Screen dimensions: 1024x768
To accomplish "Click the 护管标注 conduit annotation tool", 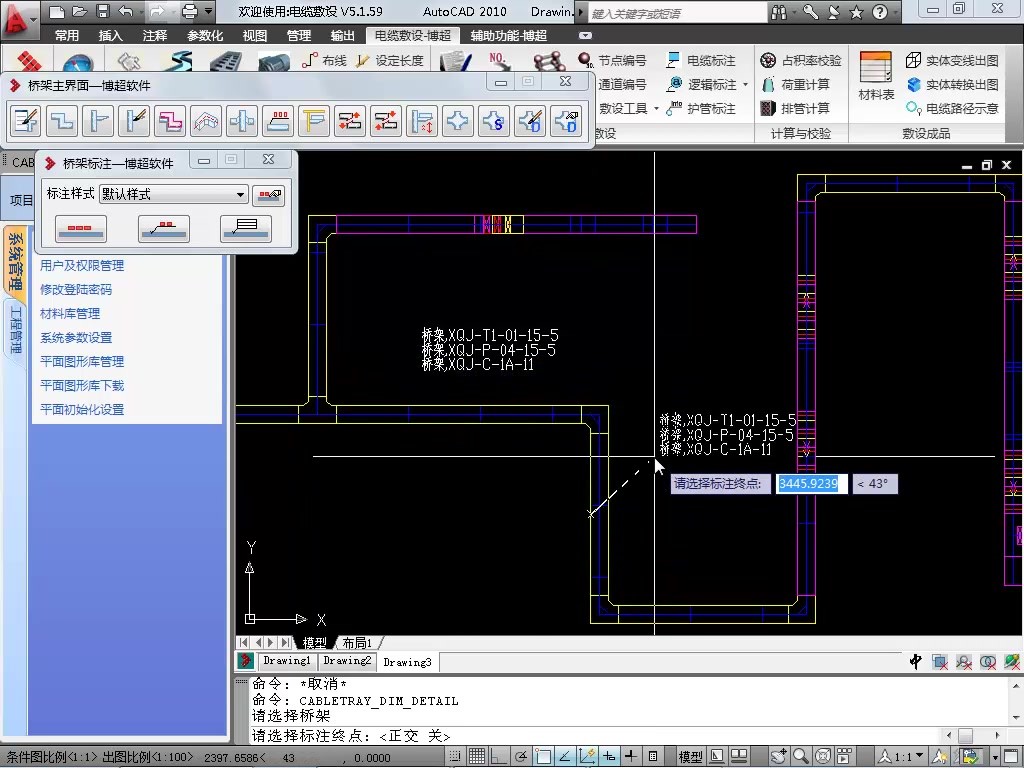I will point(701,108).
